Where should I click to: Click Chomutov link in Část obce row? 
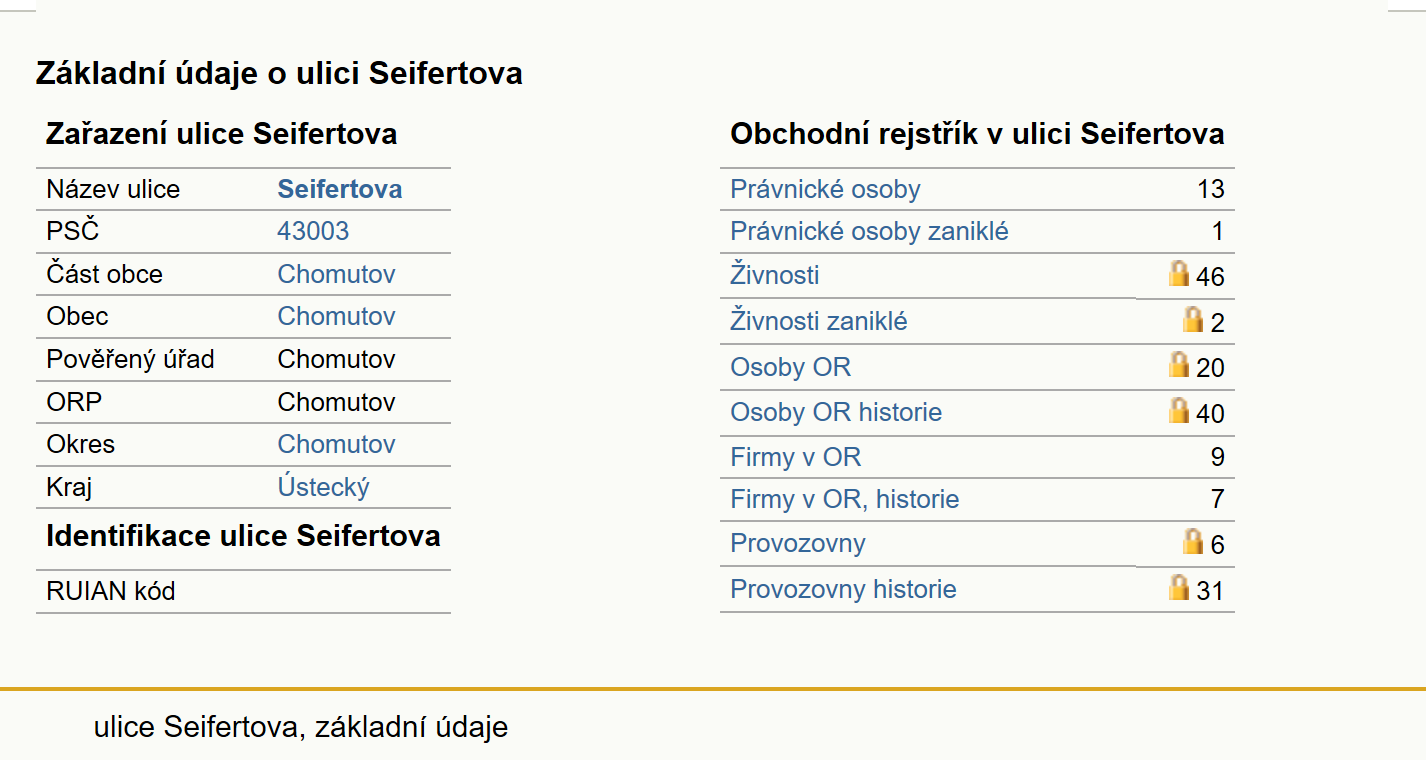point(336,274)
